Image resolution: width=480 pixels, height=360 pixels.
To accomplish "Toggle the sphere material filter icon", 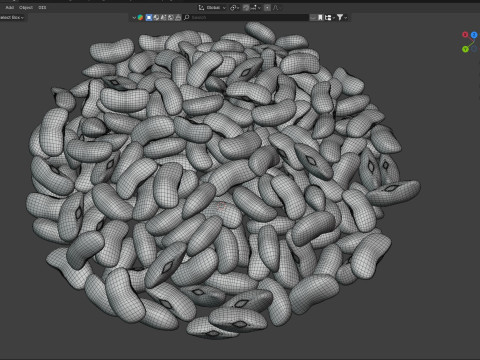I will [156, 17].
